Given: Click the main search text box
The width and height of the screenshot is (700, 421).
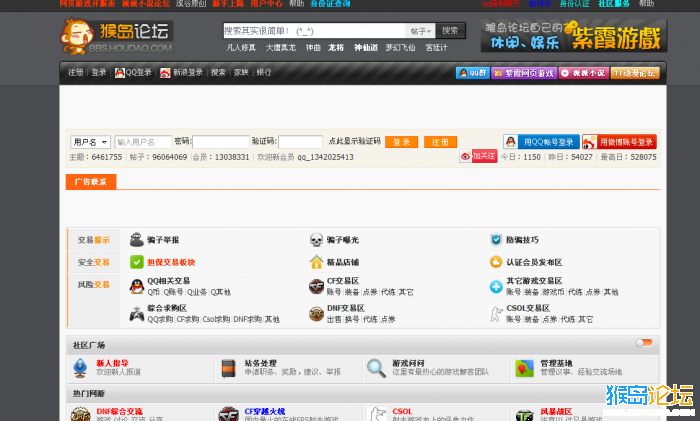Looking at the screenshot, I should pos(314,31).
